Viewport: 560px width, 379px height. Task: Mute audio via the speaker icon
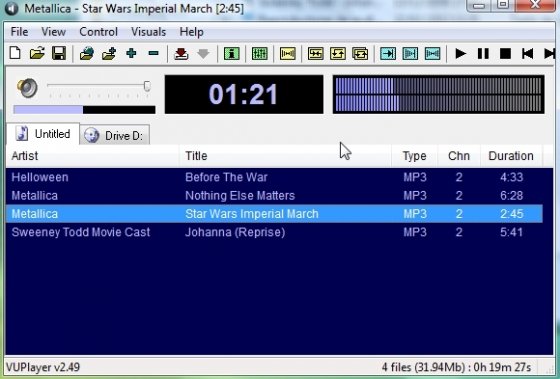pyautogui.click(x=27, y=88)
